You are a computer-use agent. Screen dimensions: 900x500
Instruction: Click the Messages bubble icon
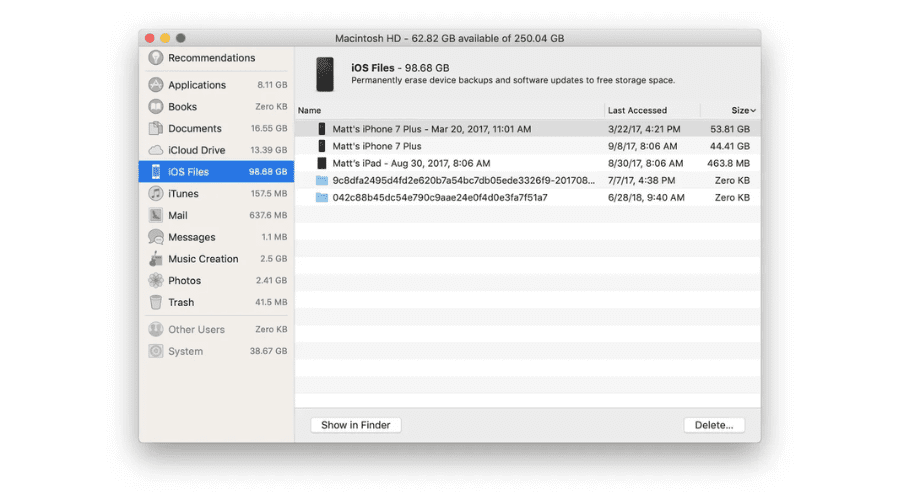(x=156, y=237)
